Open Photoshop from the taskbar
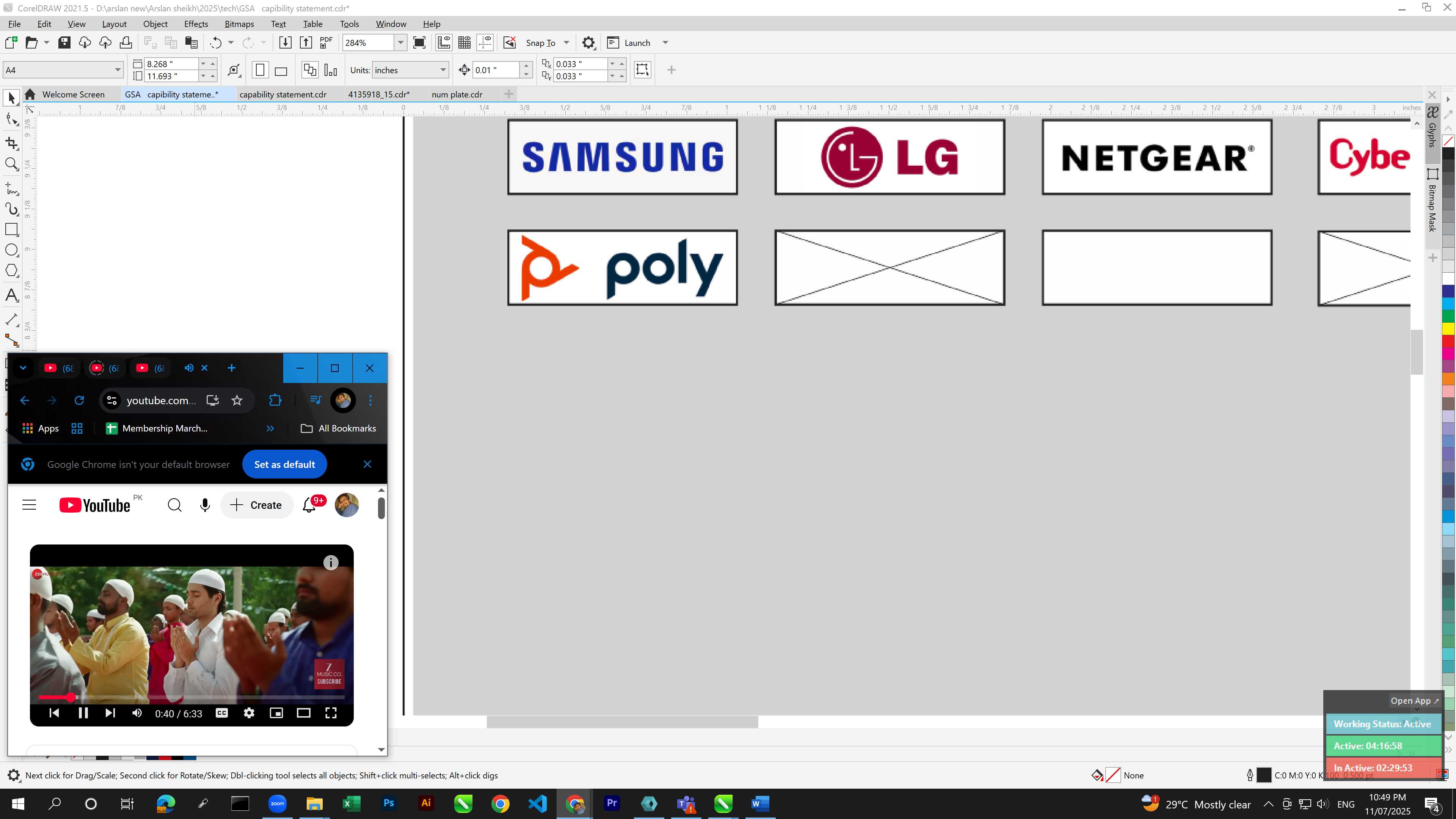 click(389, 803)
